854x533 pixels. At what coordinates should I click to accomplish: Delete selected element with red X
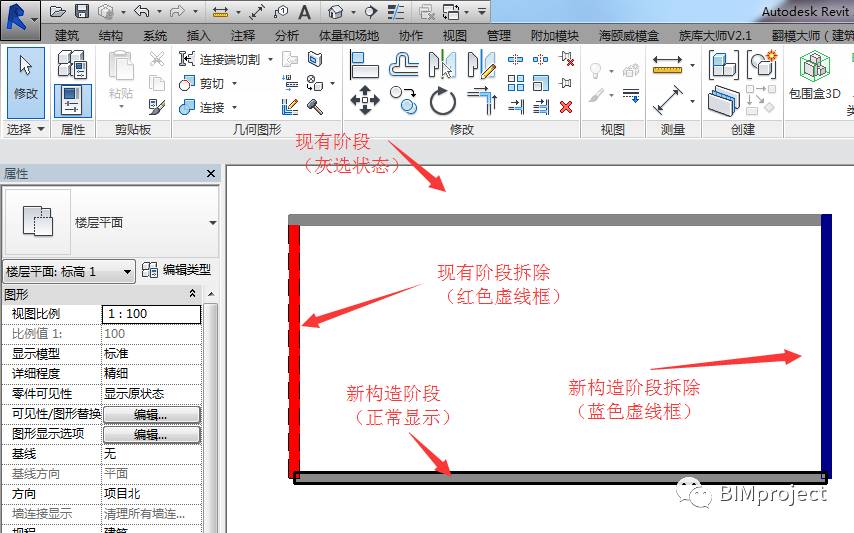(566, 107)
